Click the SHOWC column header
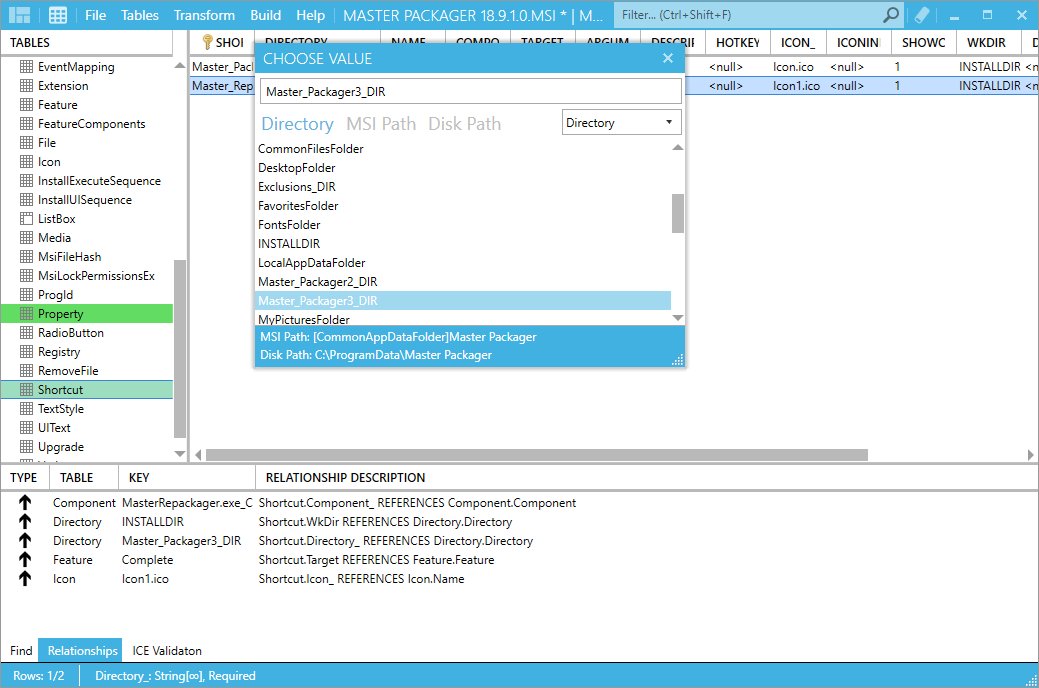The image size is (1039, 688). 923,42
